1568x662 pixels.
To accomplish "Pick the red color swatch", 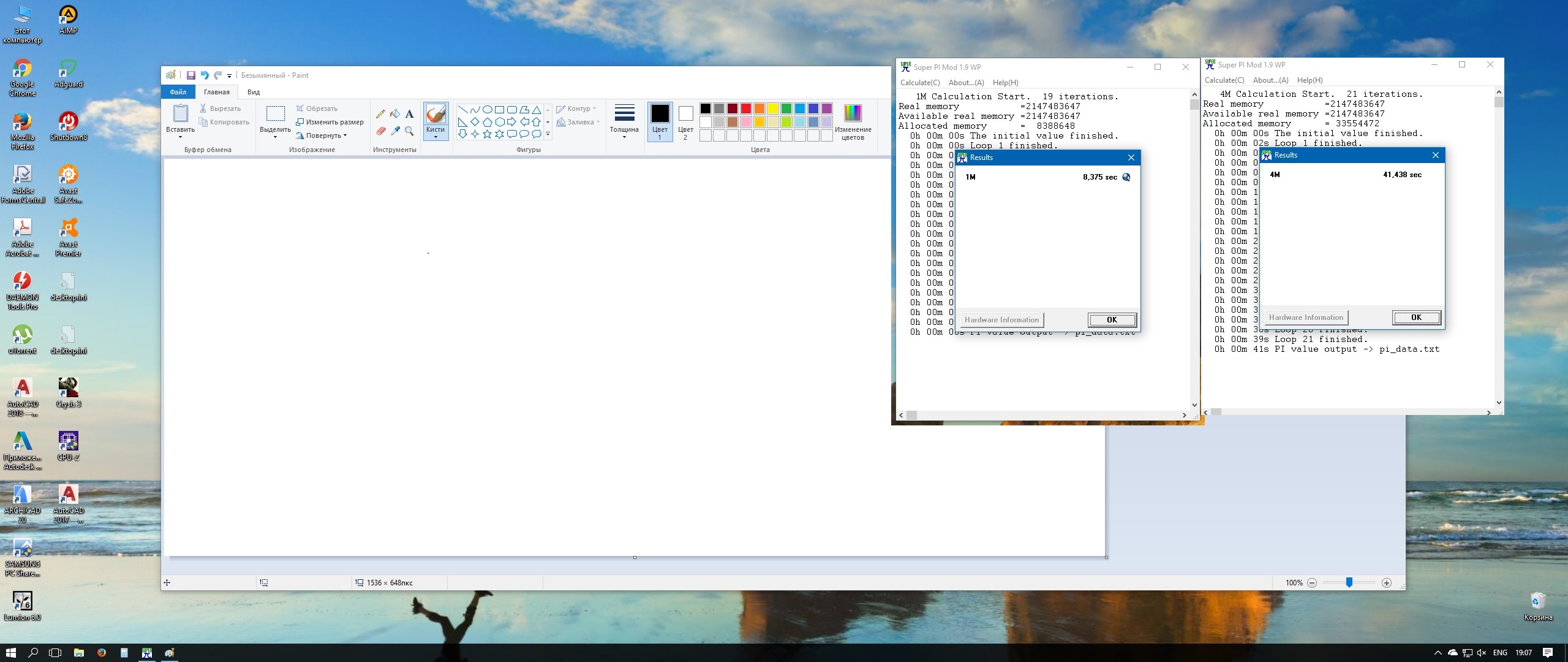I will click(746, 108).
